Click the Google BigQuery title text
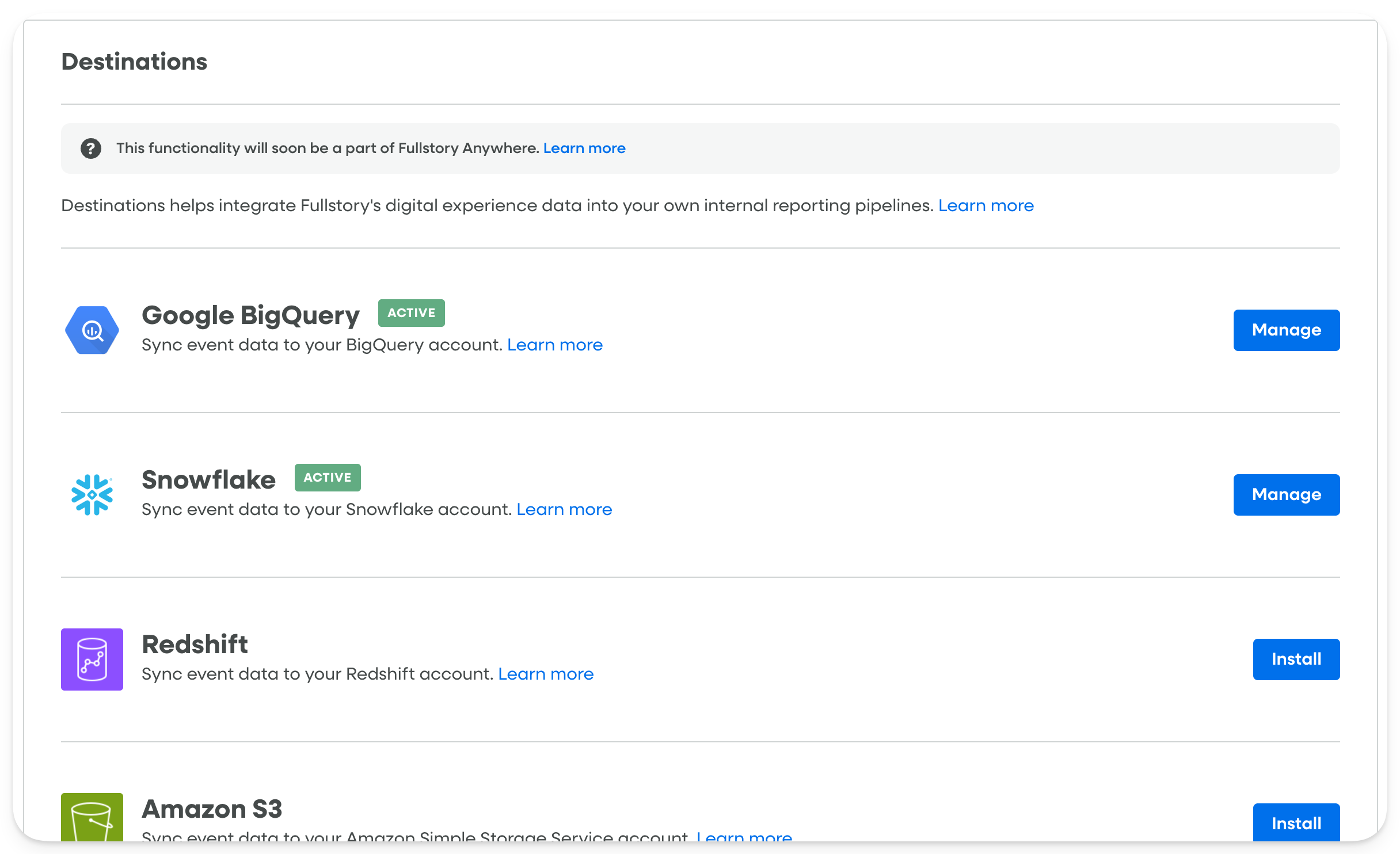This screenshot has height=854, width=1400. point(250,315)
